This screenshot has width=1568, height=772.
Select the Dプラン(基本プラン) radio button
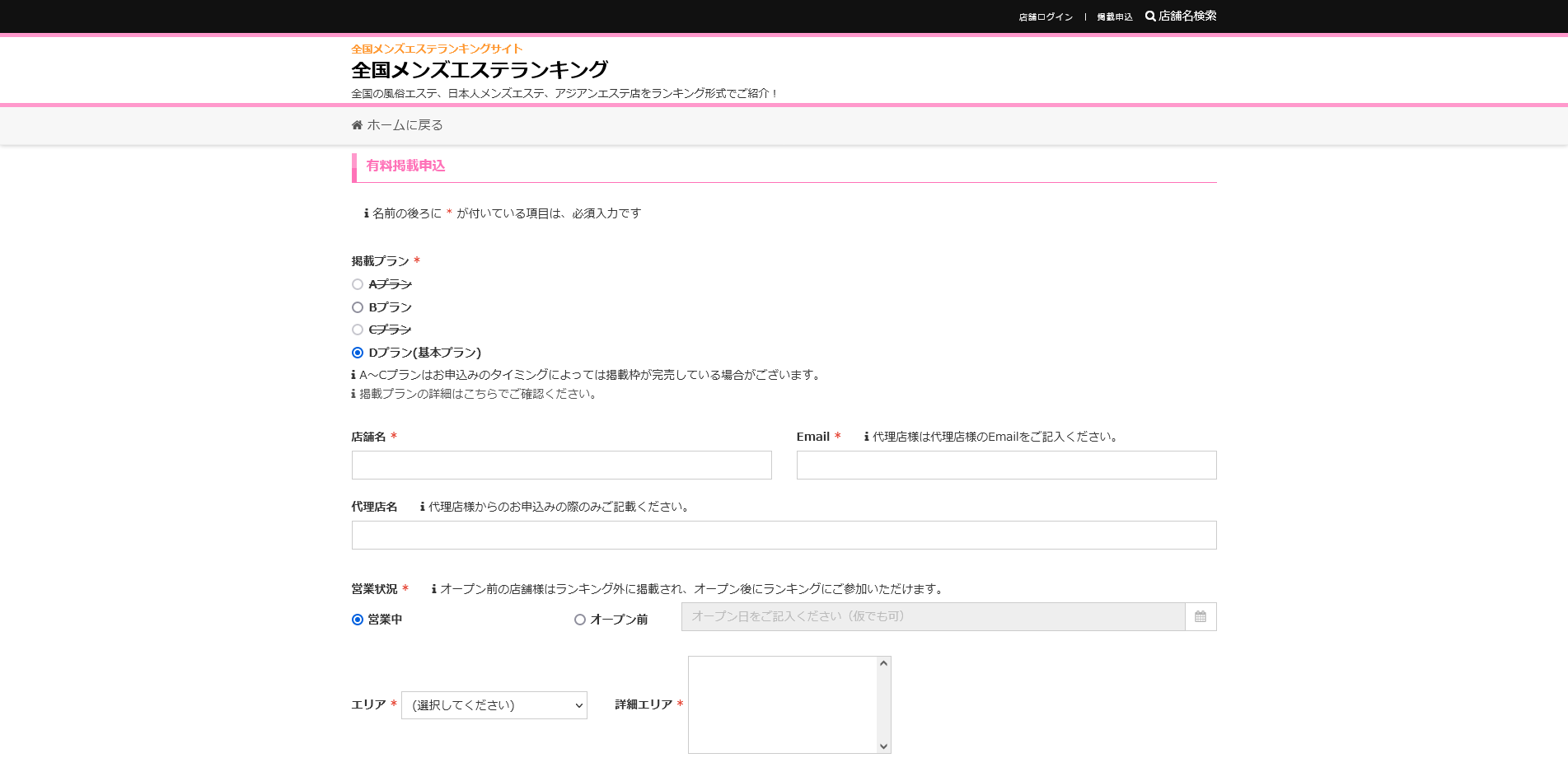point(358,353)
